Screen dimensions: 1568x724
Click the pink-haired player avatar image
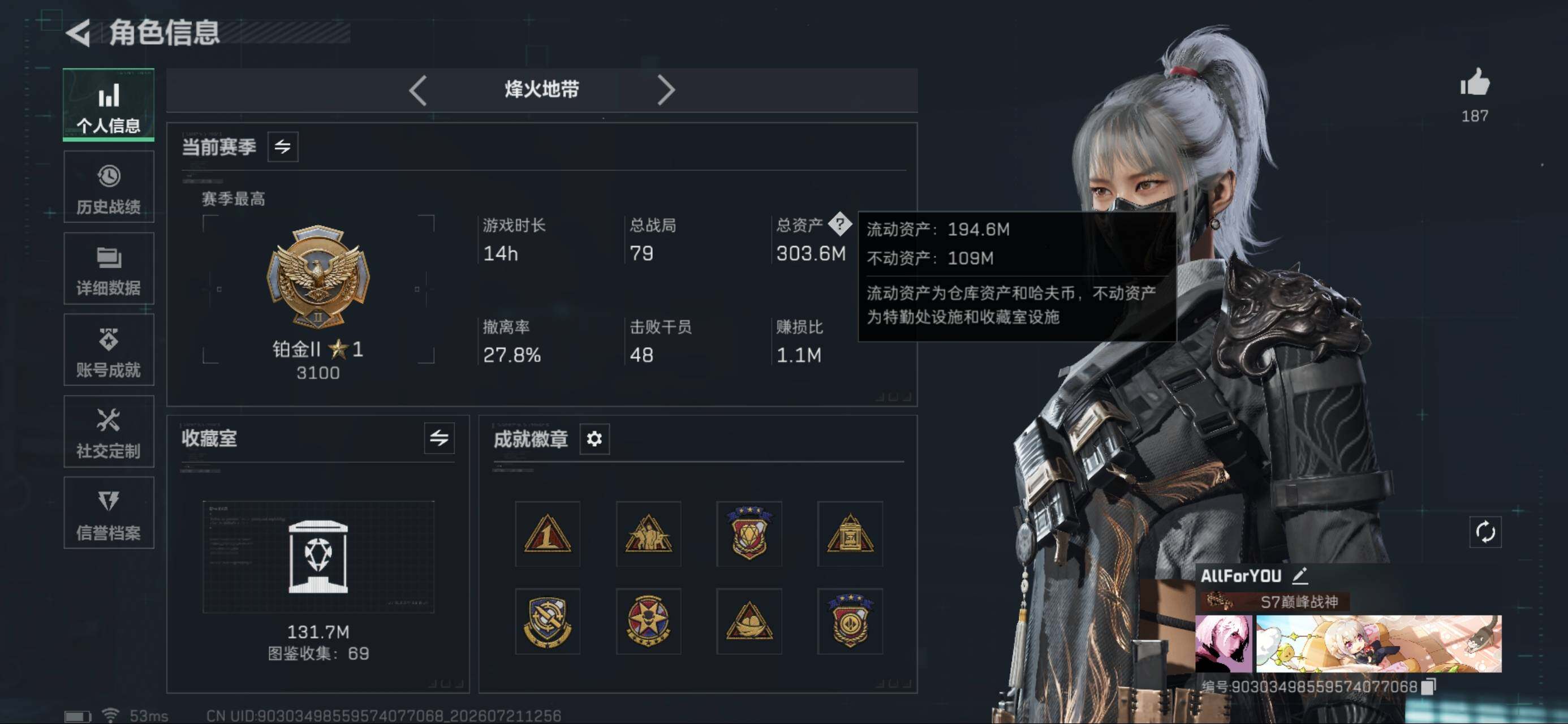[1224, 643]
